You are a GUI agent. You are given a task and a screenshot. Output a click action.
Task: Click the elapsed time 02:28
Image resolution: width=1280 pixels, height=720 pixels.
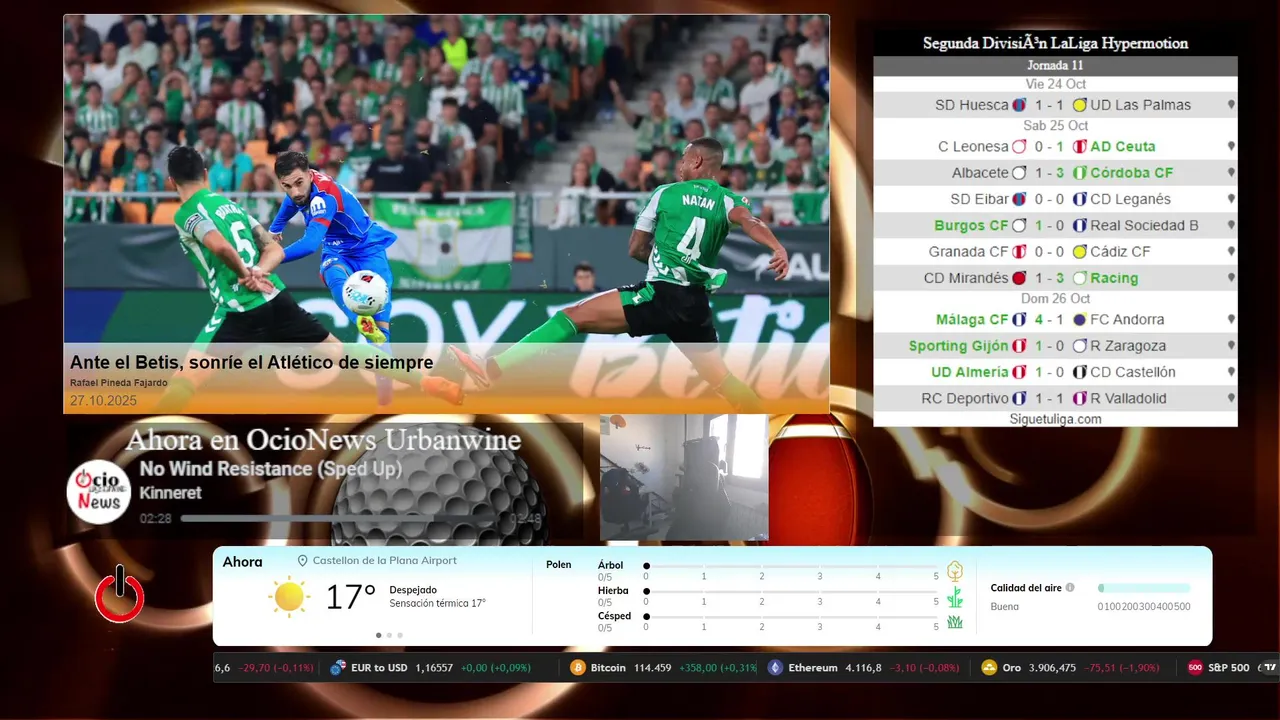click(x=156, y=518)
